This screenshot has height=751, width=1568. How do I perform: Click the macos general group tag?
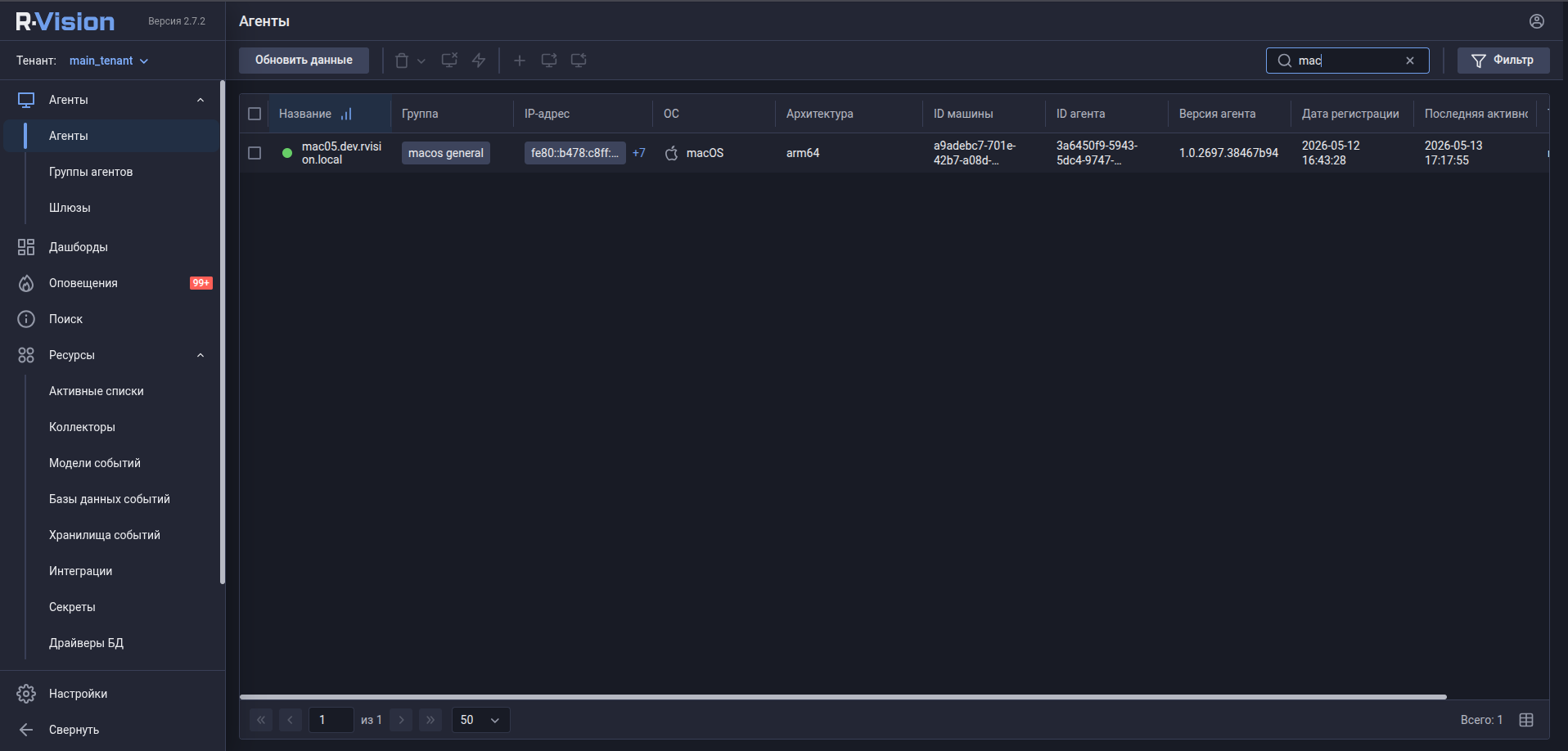point(446,153)
